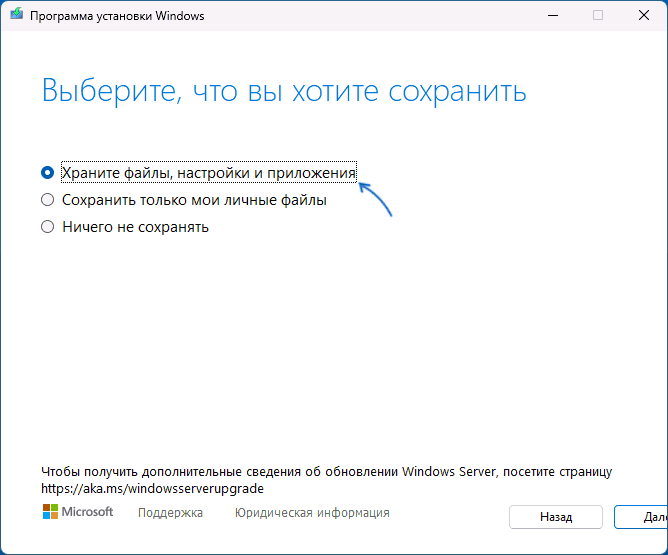
Task: Click the Microsoft logo
Action: [x=78, y=512]
